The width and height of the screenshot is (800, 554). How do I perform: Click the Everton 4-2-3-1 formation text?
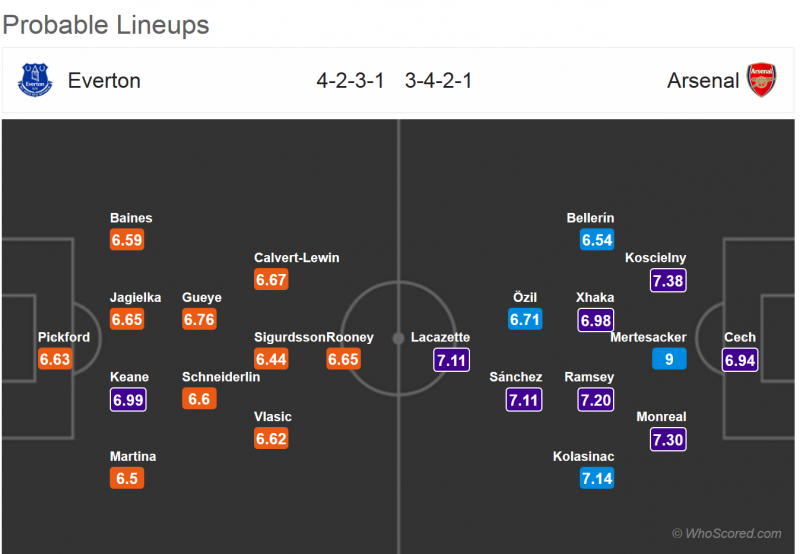(350, 80)
